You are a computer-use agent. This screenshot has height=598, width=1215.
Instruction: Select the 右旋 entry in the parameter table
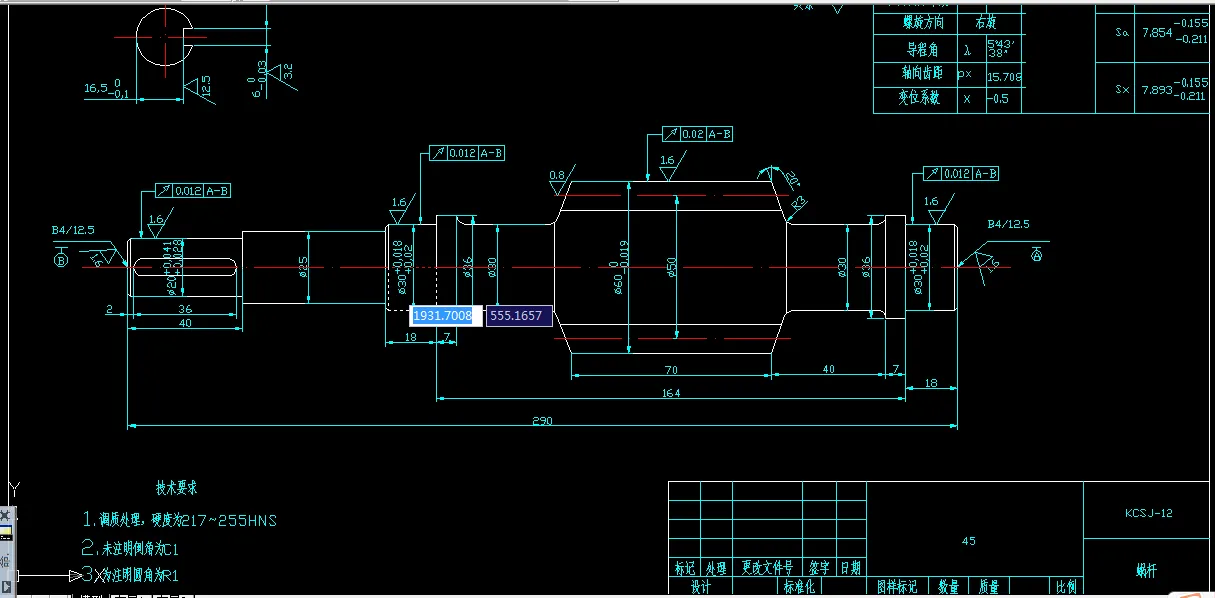984,22
